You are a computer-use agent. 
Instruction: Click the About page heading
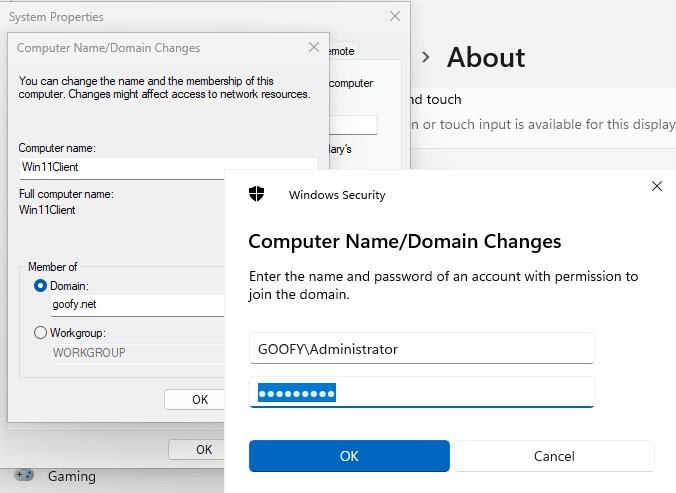click(x=486, y=57)
